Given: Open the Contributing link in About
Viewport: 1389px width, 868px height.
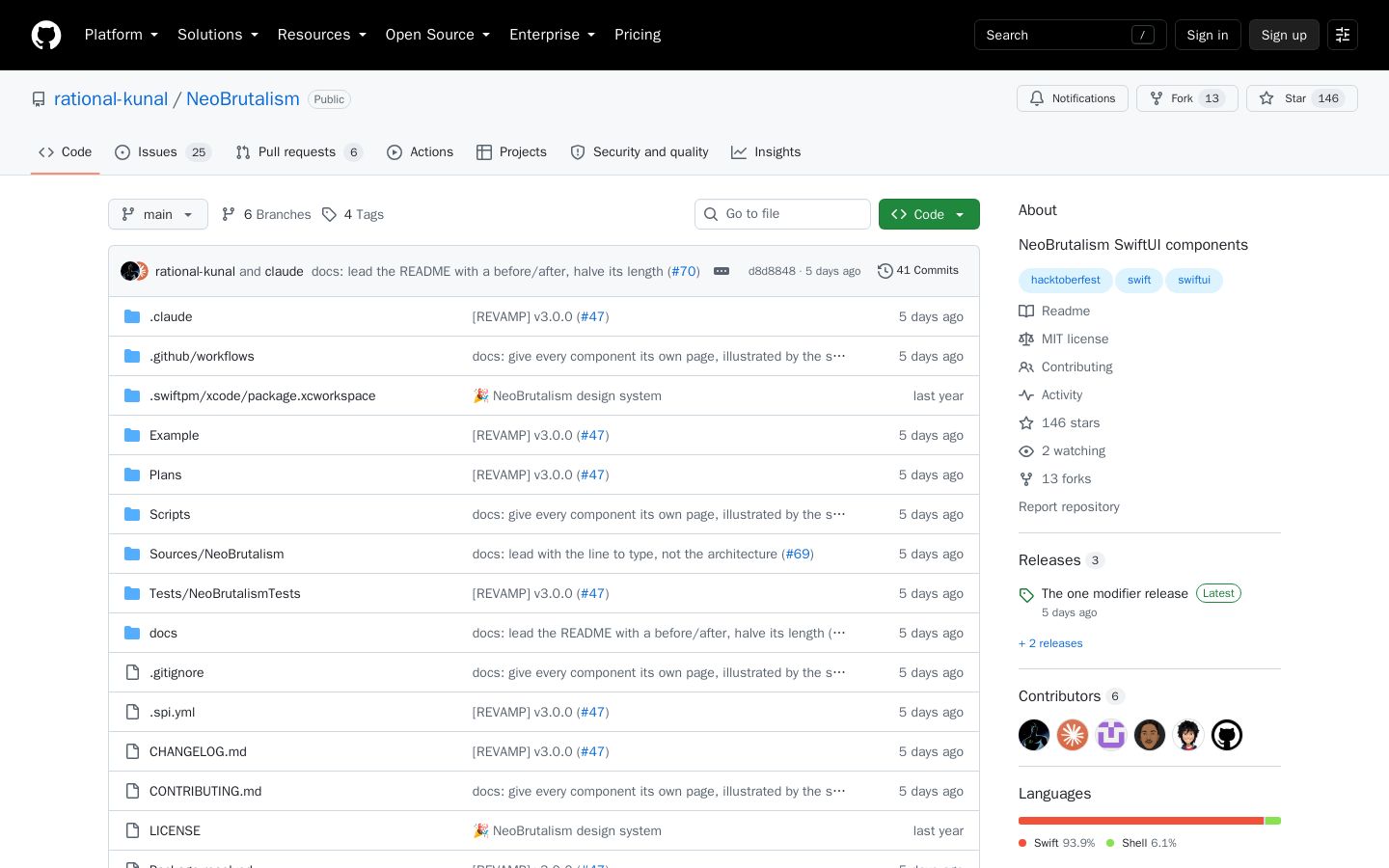Looking at the screenshot, I should [1066, 366].
